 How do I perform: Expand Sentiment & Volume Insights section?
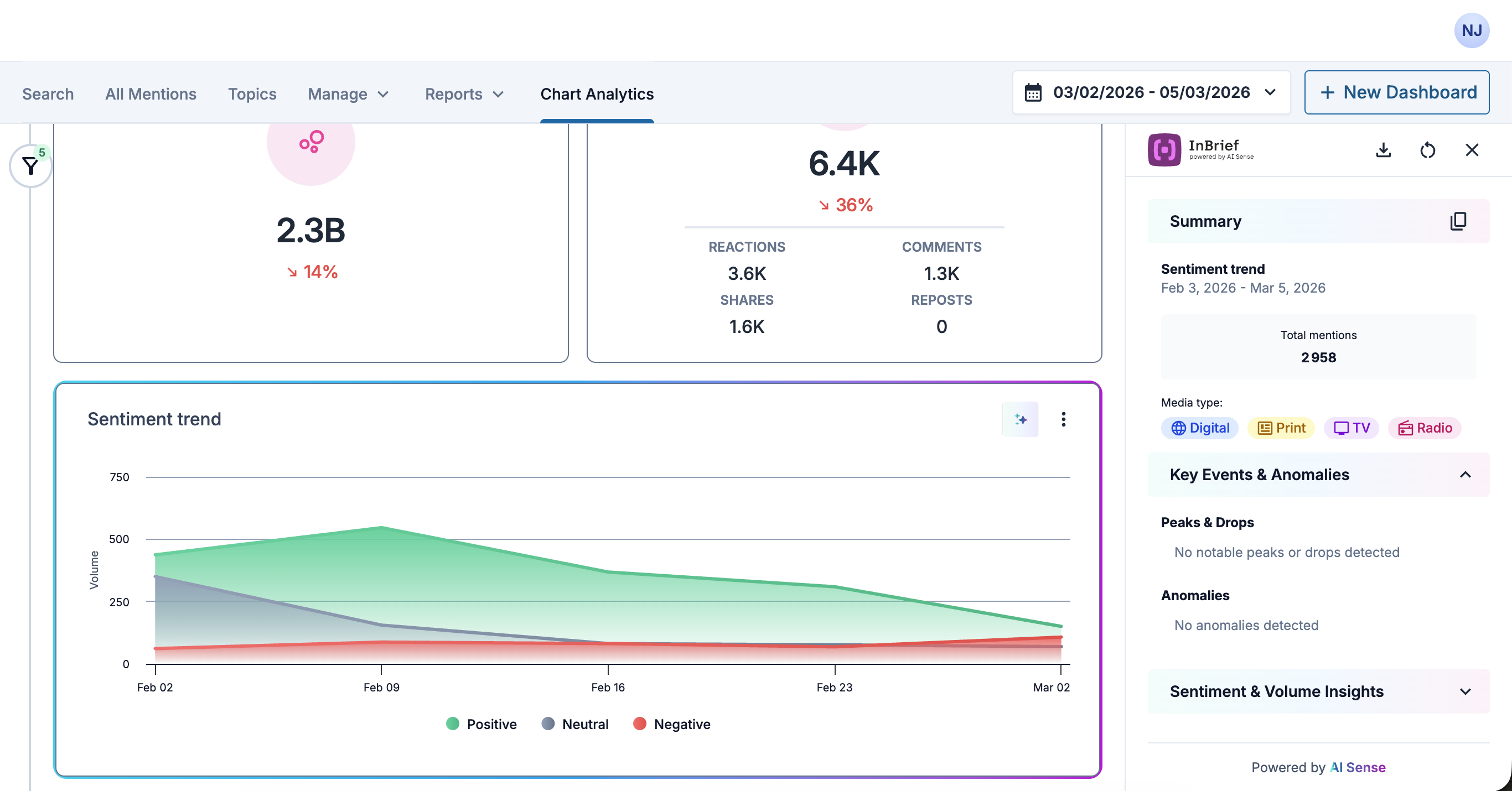1465,691
